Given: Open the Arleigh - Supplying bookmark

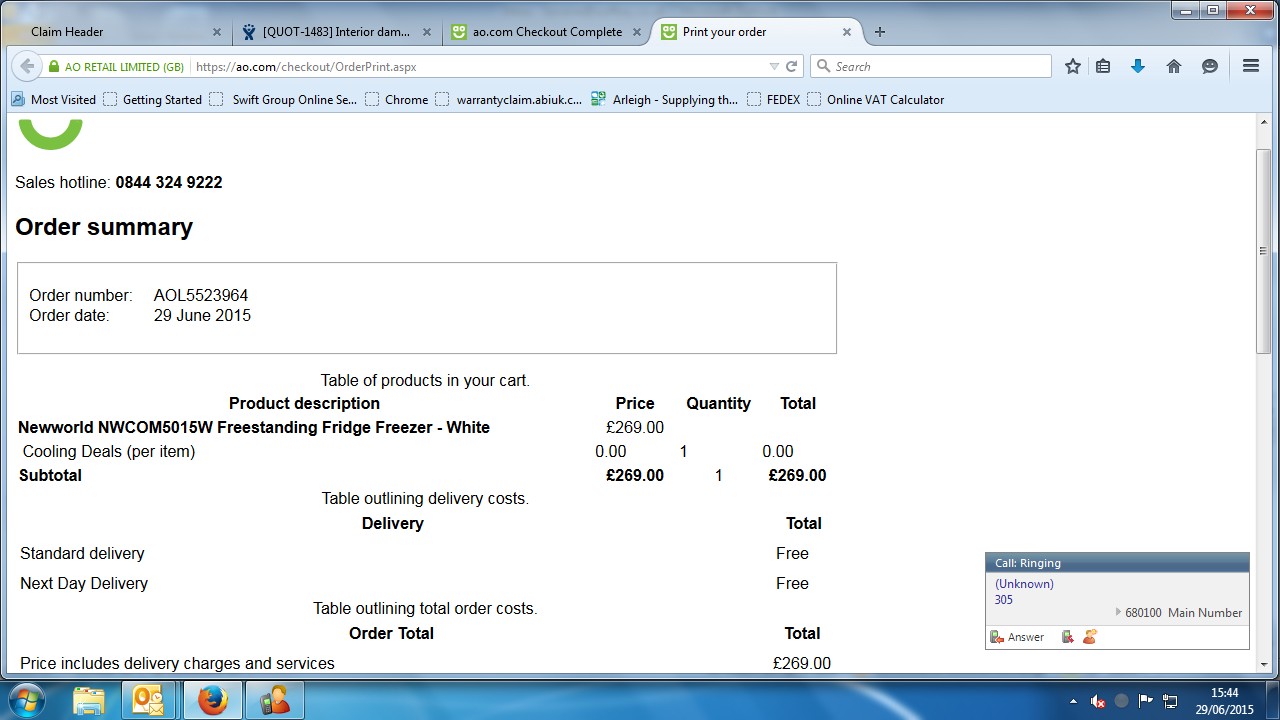Looking at the screenshot, I should point(665,100).
